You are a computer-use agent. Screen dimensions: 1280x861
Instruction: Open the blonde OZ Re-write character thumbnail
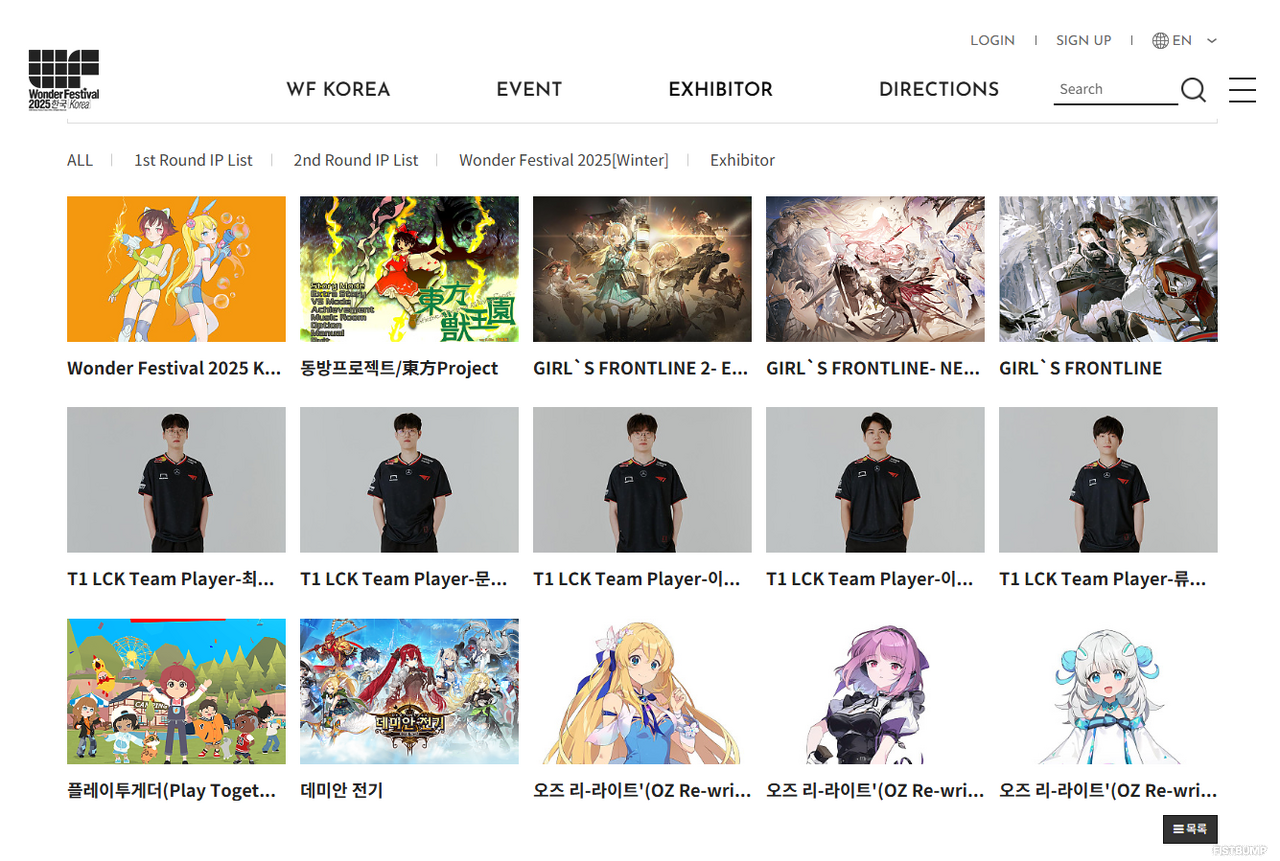coord(642,691)
